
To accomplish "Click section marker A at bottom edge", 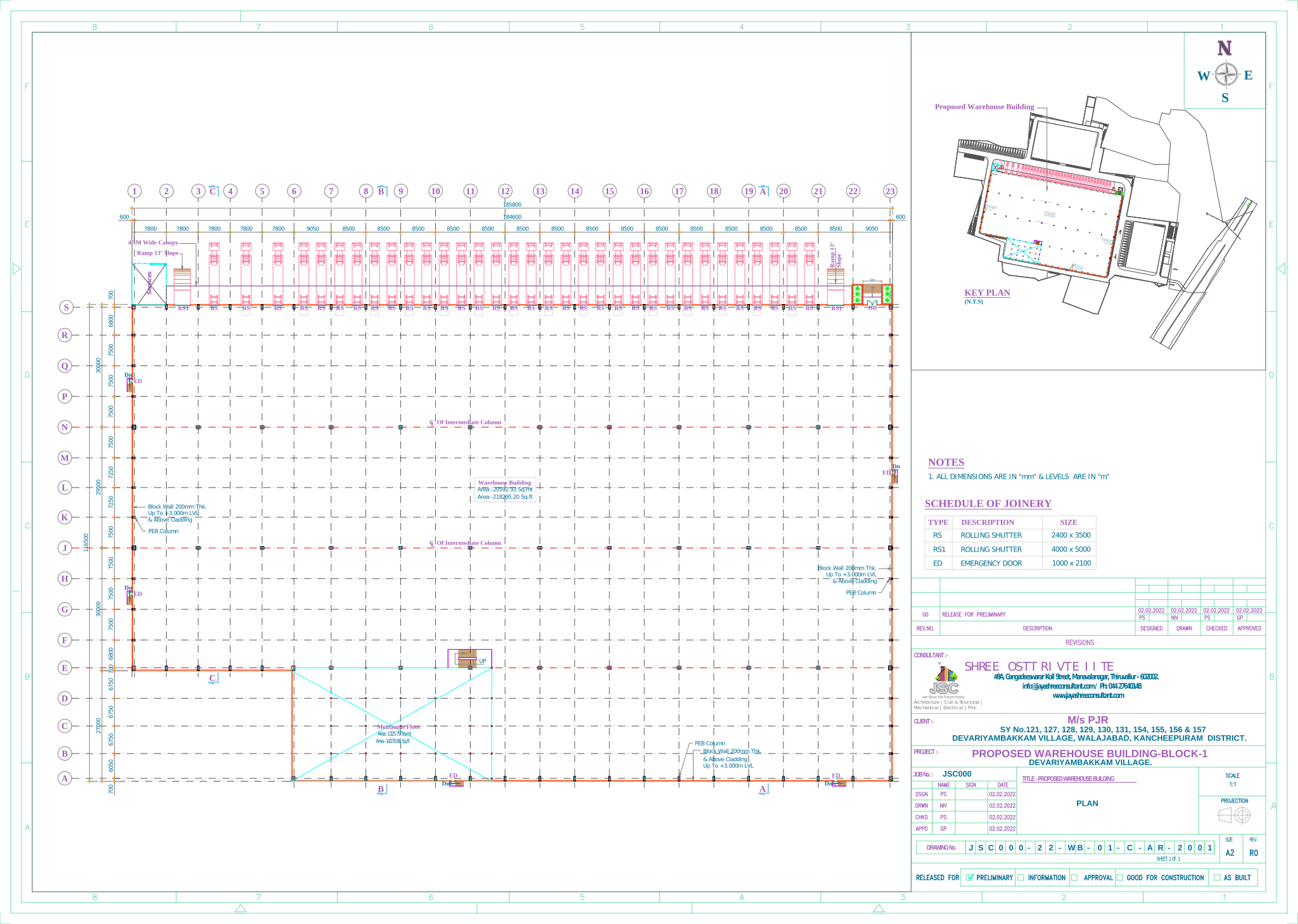I will 763,790.
